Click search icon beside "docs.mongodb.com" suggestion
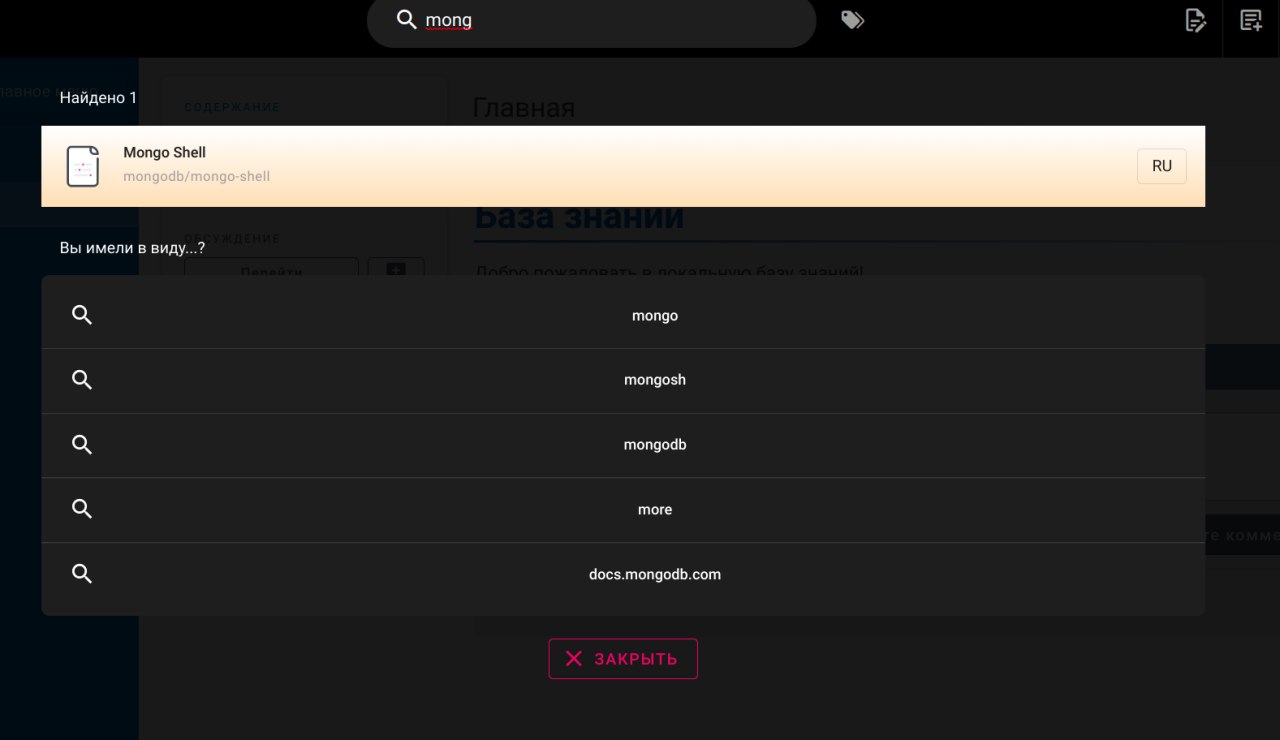Image resolution: width=1280 pixels, height=740 pixels. [x=82, y=574]
